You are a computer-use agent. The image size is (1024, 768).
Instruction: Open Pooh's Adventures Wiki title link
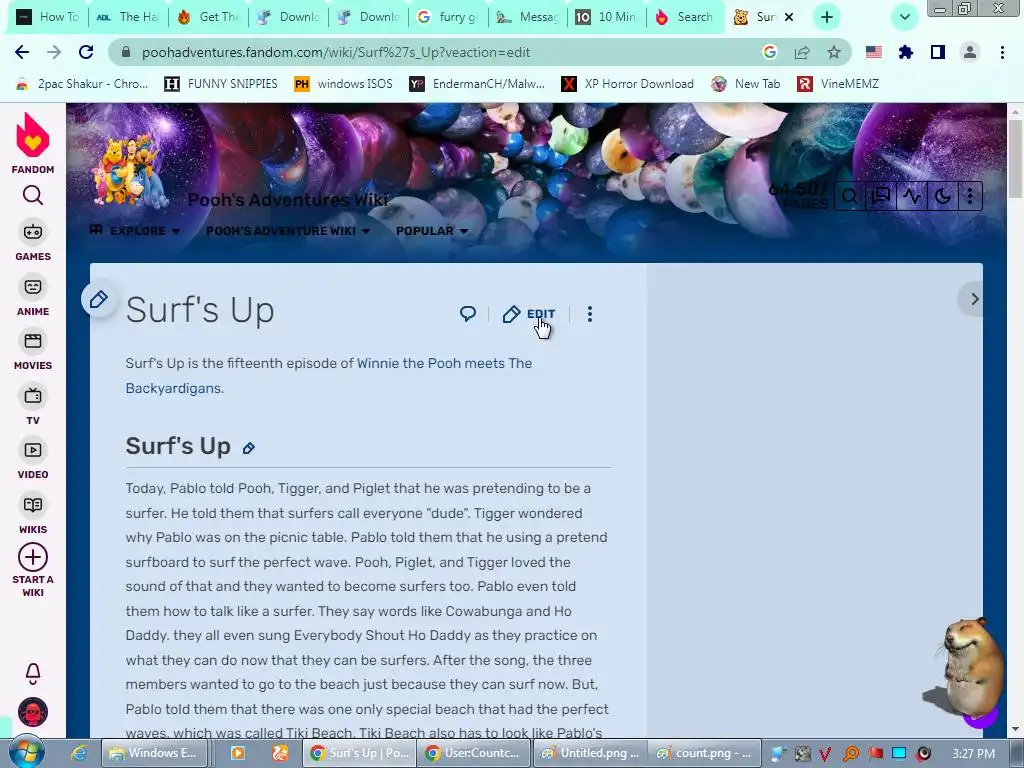point(287,200)
